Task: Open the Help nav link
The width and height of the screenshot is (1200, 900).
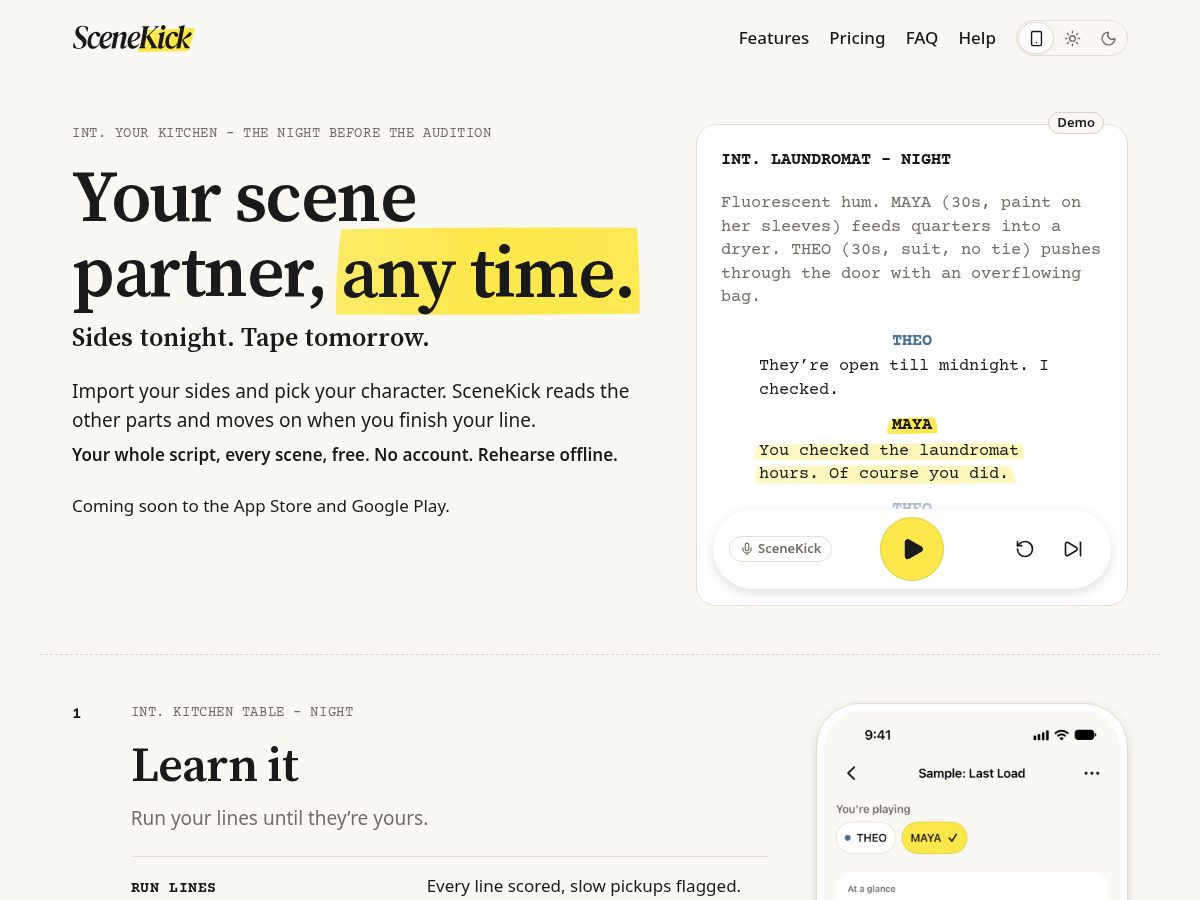Action: [x=977, y=38]
